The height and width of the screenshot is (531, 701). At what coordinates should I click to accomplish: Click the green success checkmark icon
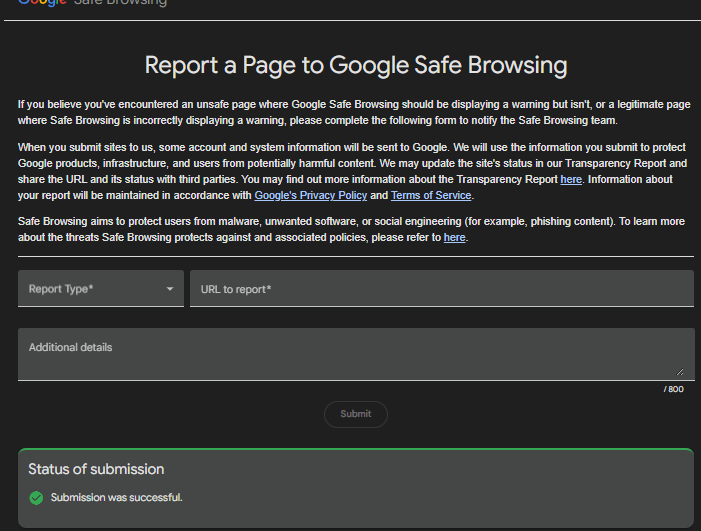[x=36, y=497]
